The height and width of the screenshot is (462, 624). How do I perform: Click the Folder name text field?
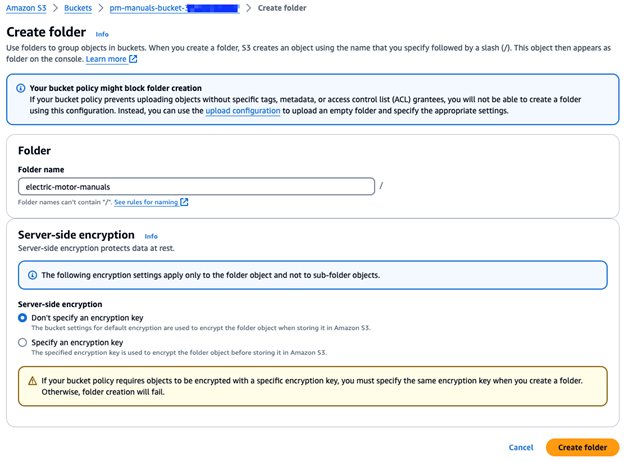196,186
